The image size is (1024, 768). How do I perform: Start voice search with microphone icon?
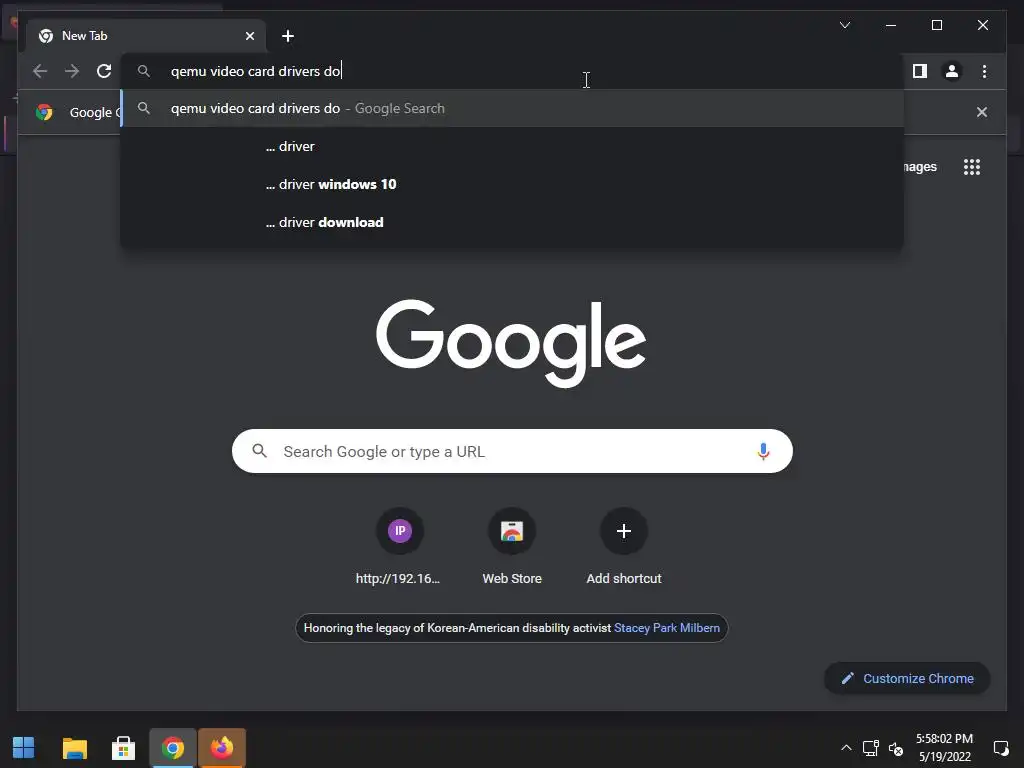(x=763, y=451)
